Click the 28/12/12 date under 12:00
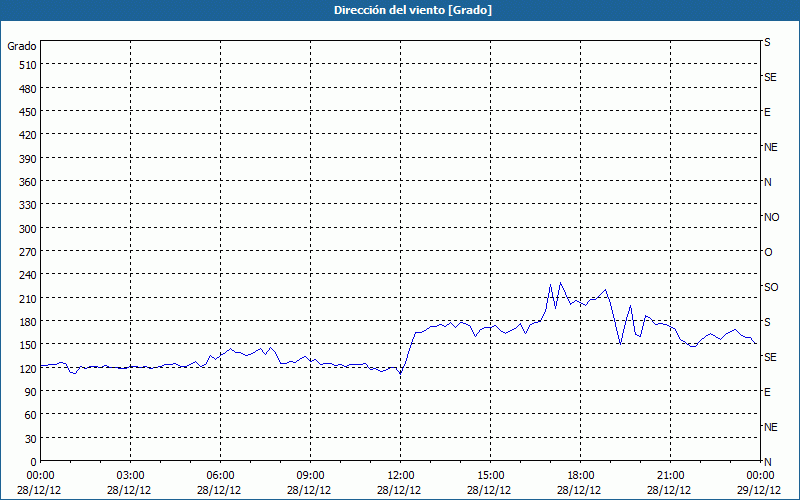The image size is (800, 500). [x=399, y=490]
